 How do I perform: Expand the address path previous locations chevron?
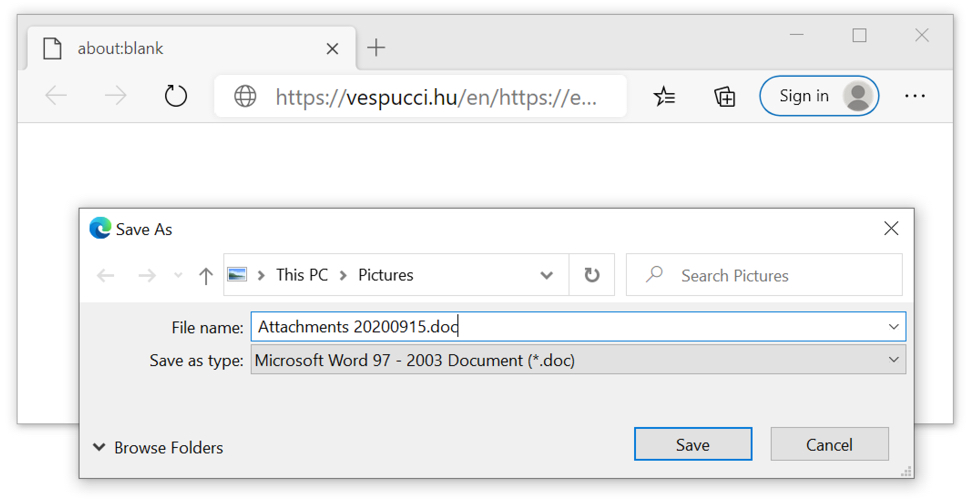pyautogui.click(x=547, y=275)
